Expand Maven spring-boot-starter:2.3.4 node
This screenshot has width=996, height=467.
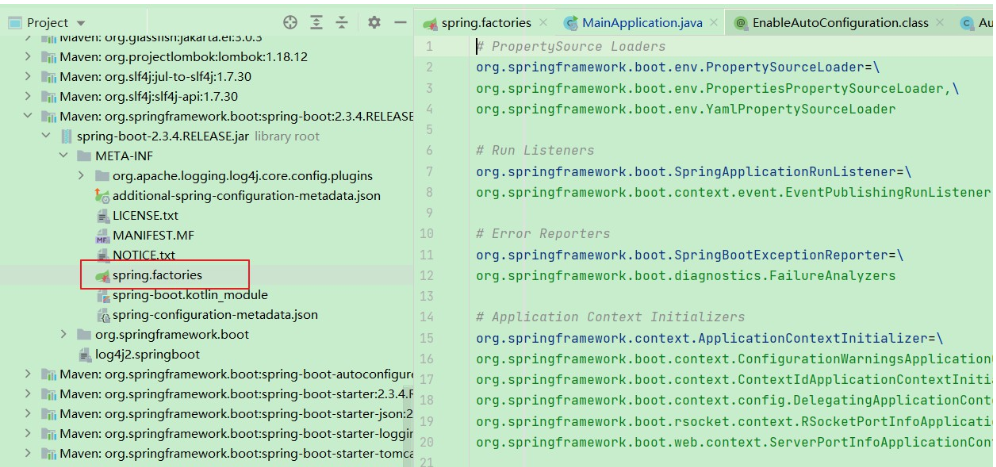27,394
